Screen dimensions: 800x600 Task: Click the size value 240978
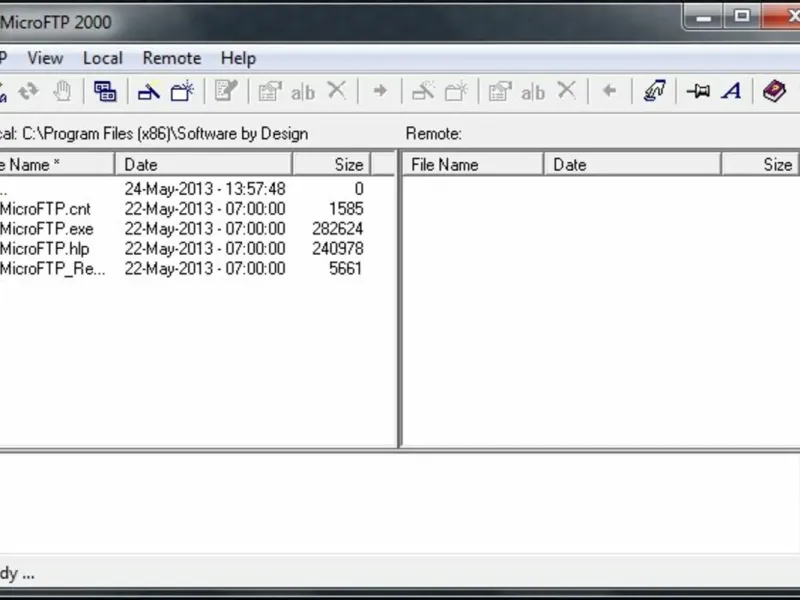[x=338, y=249]
